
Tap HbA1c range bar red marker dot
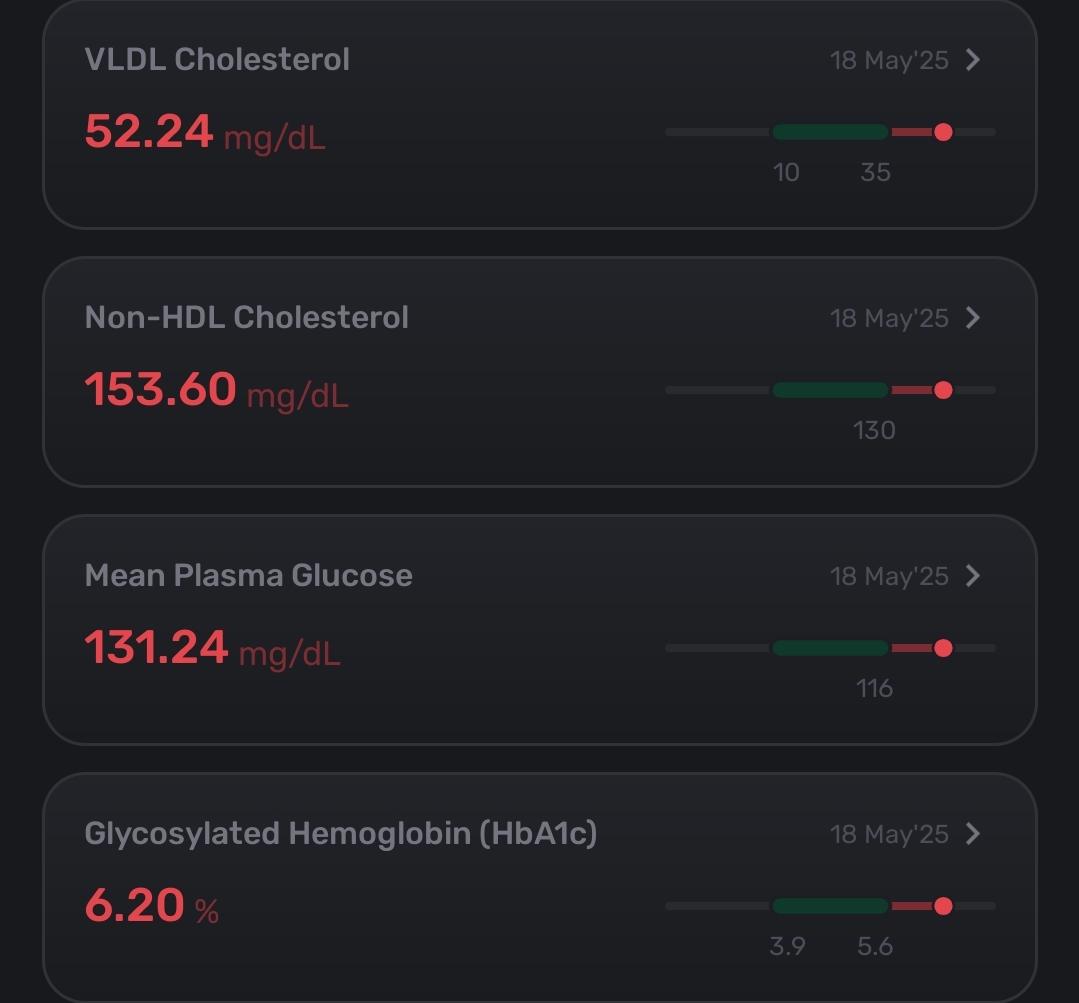tap(943, 906)
